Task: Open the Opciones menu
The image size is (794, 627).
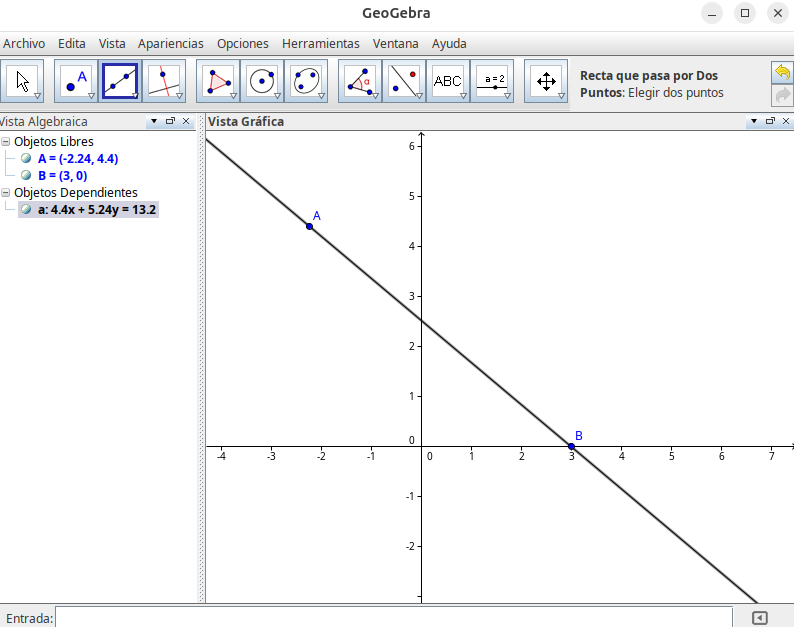Action: click(243, 44)
